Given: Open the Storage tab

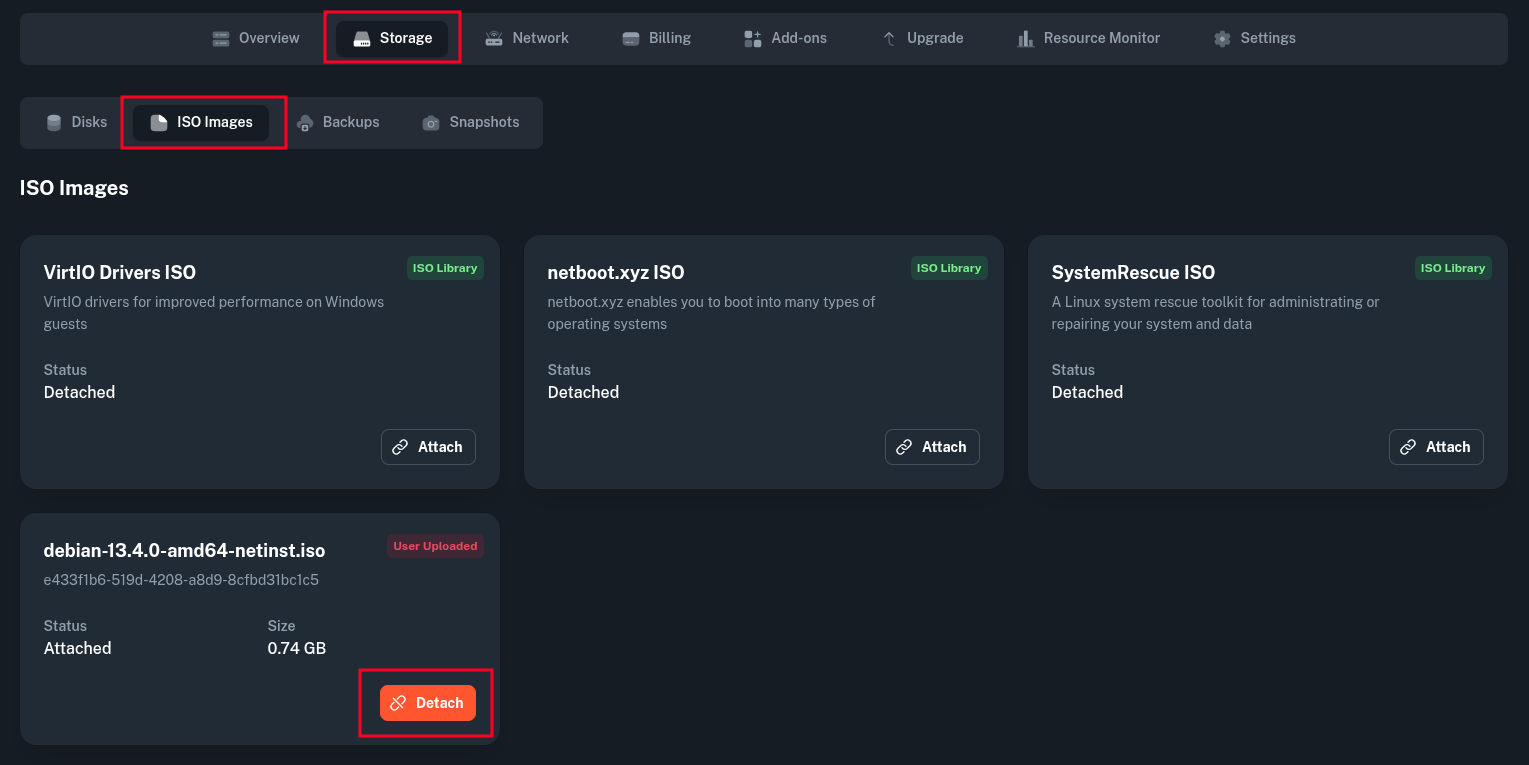Looking at the screenshot, I should pyautogui.click(x=392, y=38).
